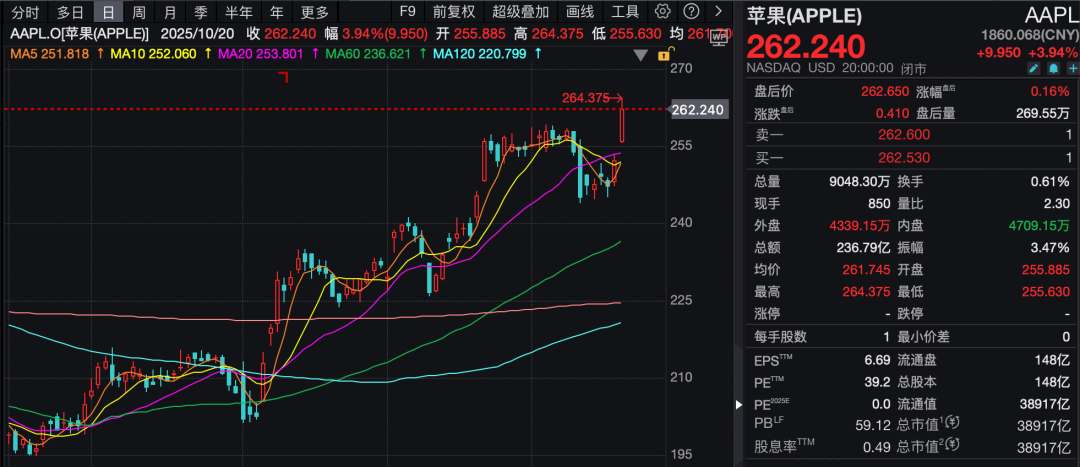Screen dimensions: 1080x467
Task: Click the 最高 264.375 value in the side panel
Action: pyautogui.click(x=866, y=291)
